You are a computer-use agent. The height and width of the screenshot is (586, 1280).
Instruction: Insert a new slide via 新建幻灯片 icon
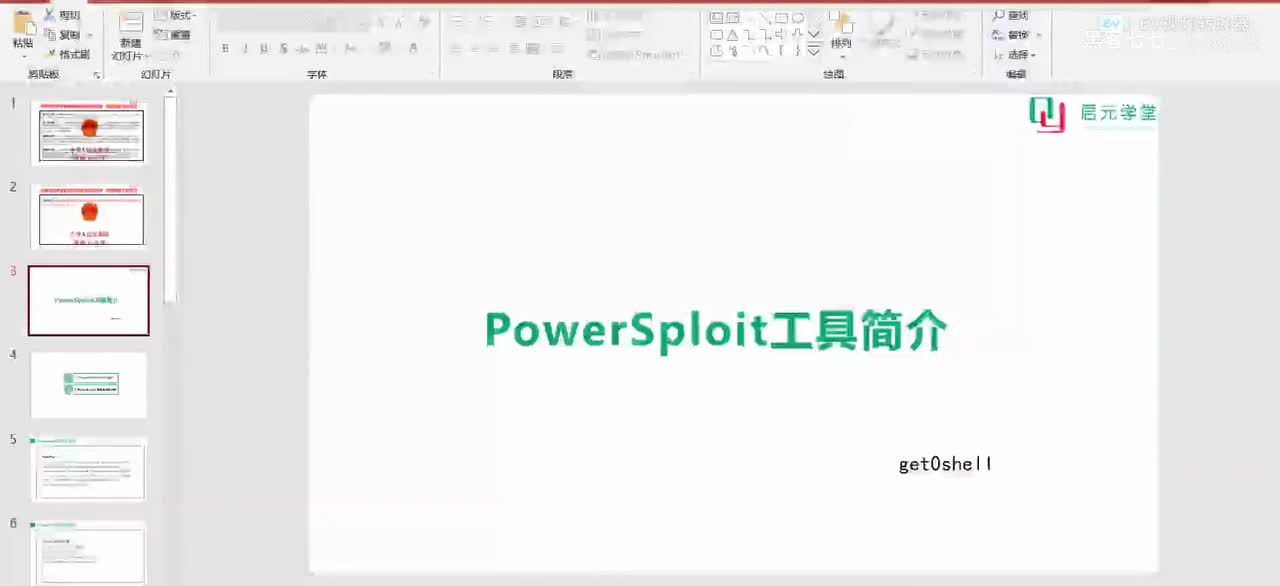coord(130,23)
